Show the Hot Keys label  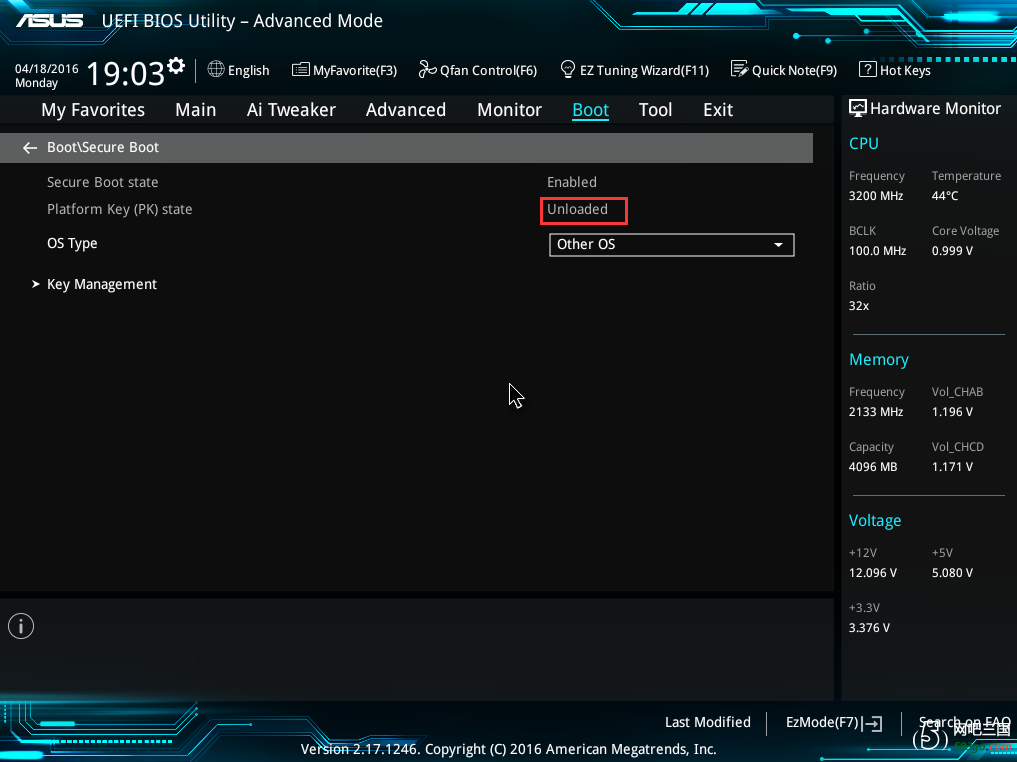point(905,70)
